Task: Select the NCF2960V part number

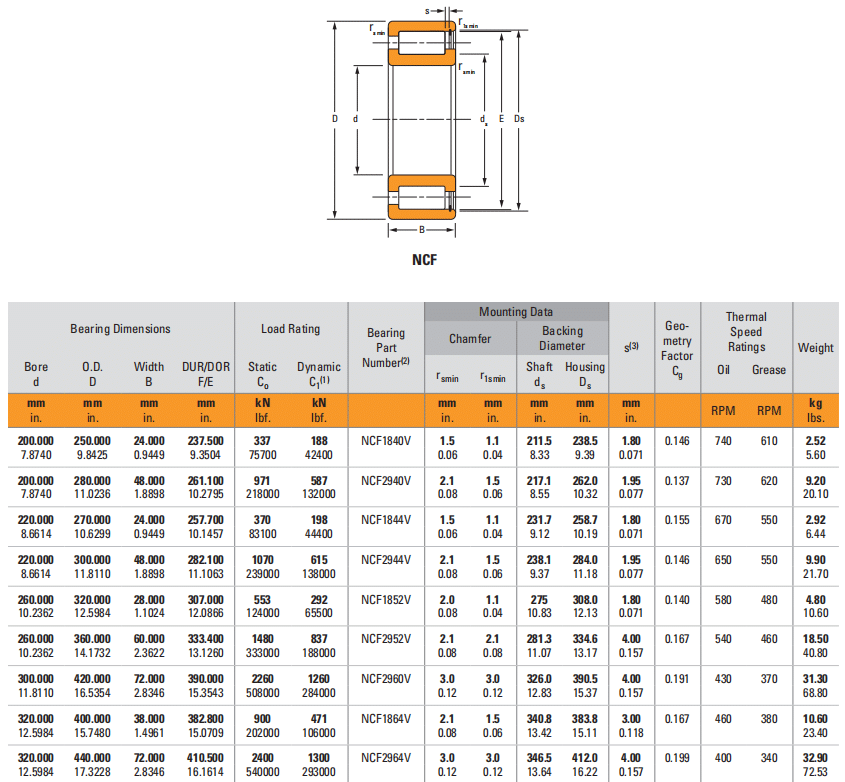Action: [386, 678]
